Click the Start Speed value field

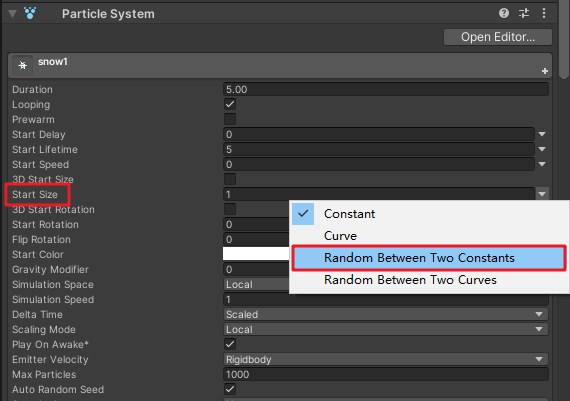[x=379, y=164]
